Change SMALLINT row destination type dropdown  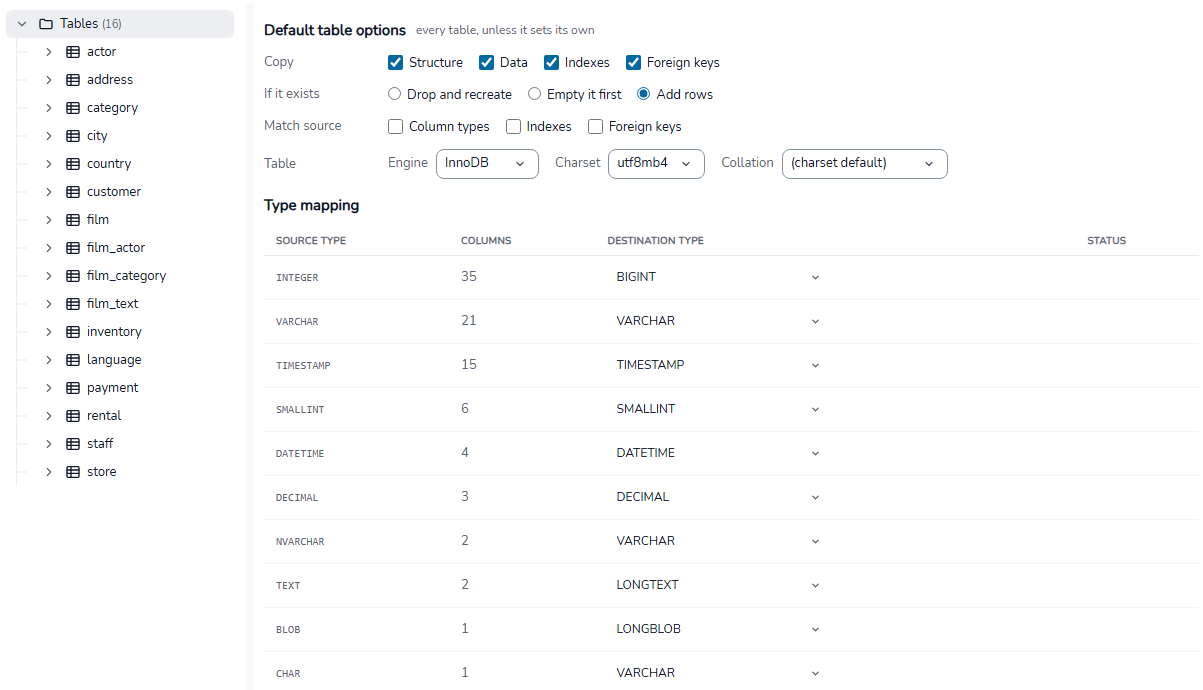[718, 409]
